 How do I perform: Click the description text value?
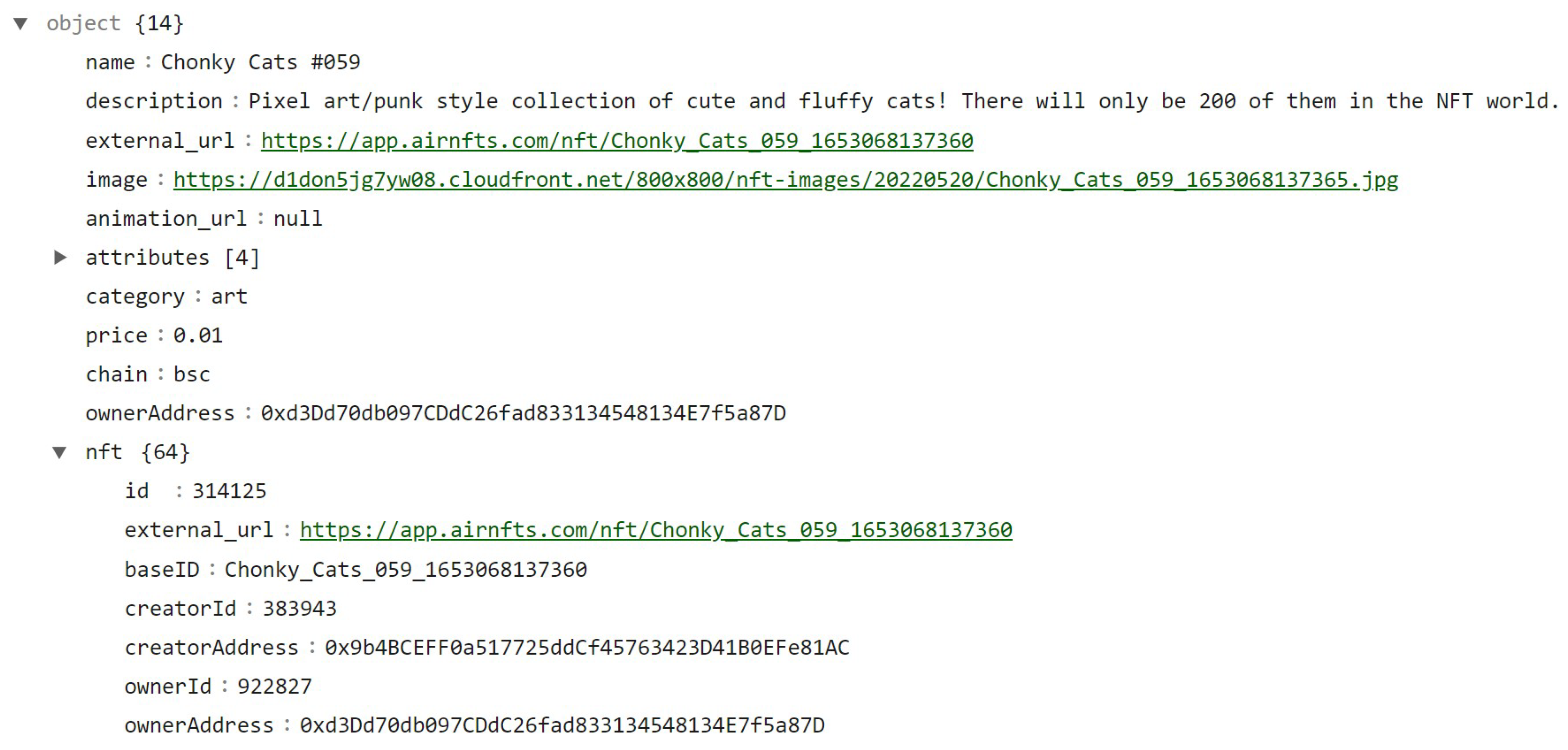tap(901, 101)
